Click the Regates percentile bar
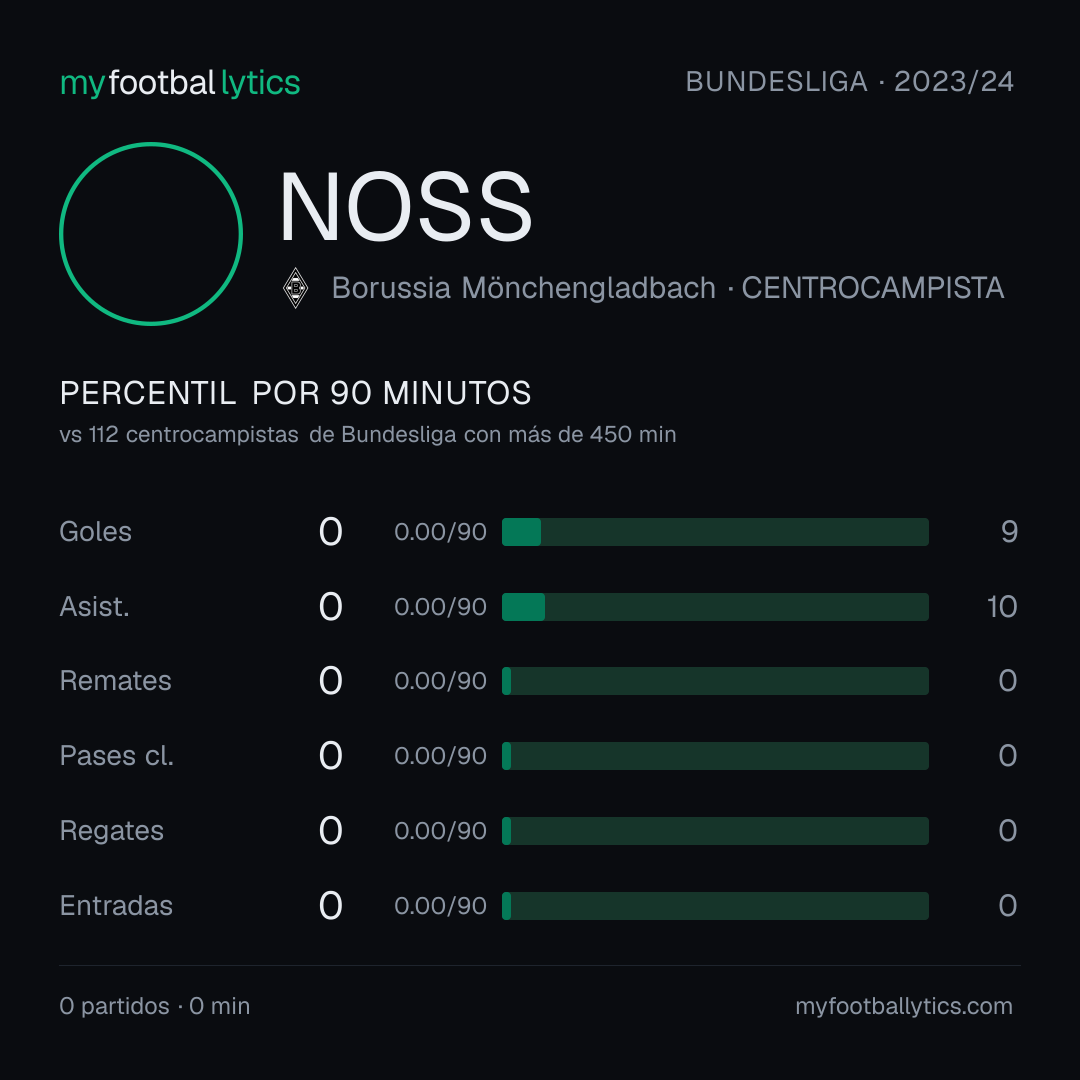Viewport: 1080px width, 1080px height. click(x=715, y=831)
